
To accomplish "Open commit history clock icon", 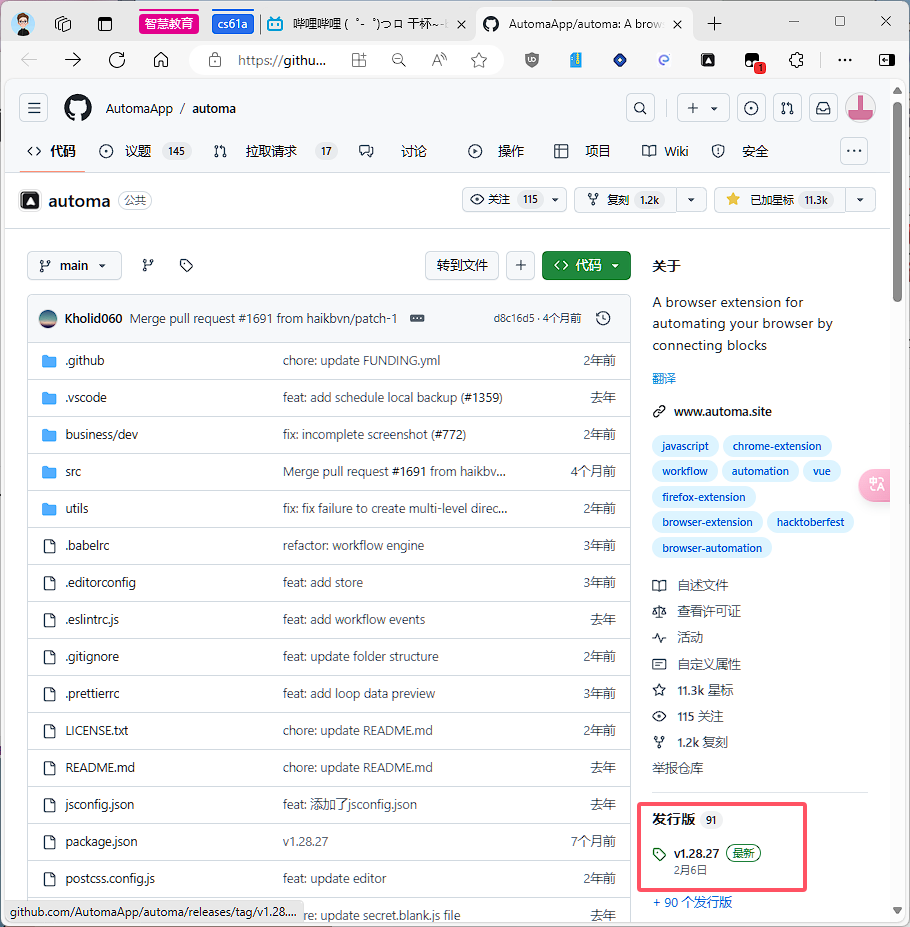I will tap(603, 319).
